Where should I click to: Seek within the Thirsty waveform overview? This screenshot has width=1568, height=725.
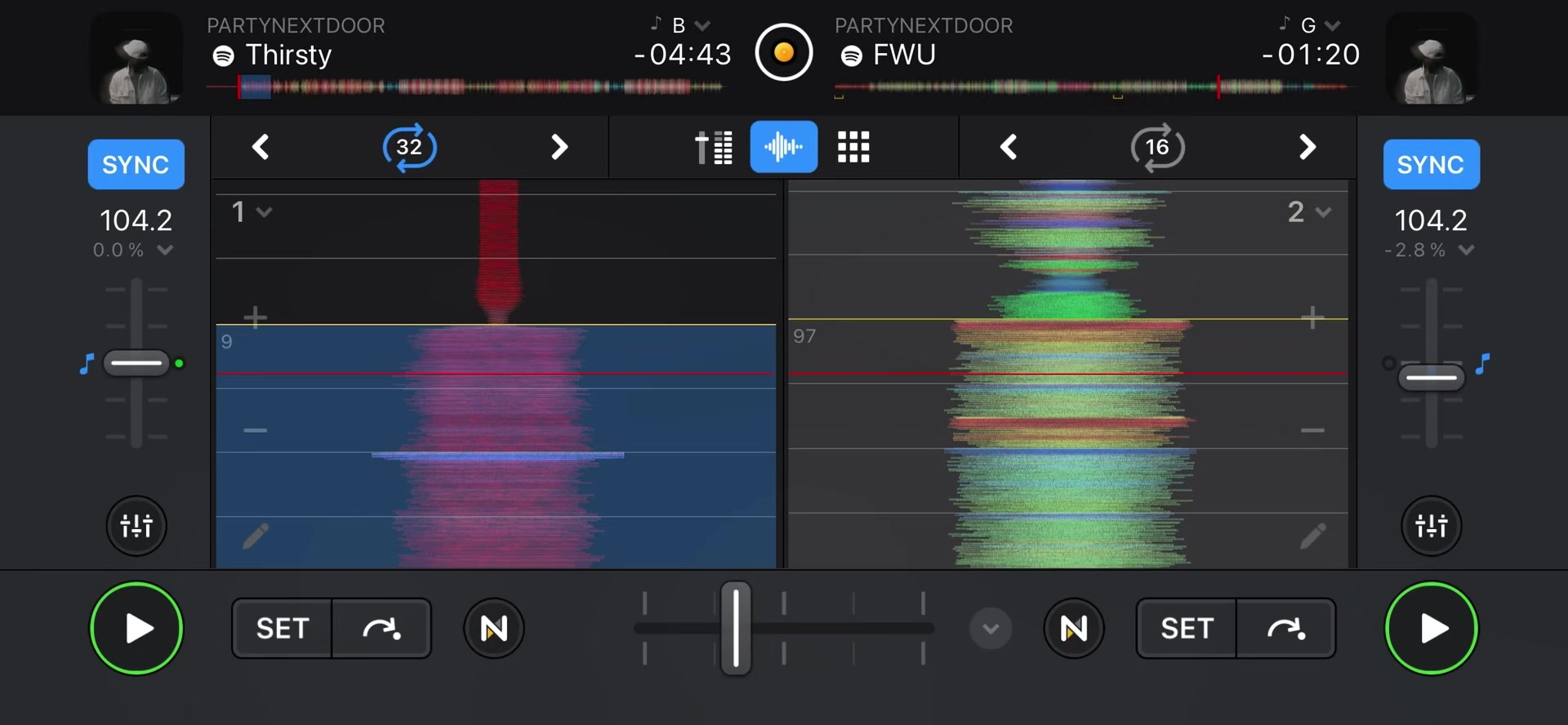[465, 87]
